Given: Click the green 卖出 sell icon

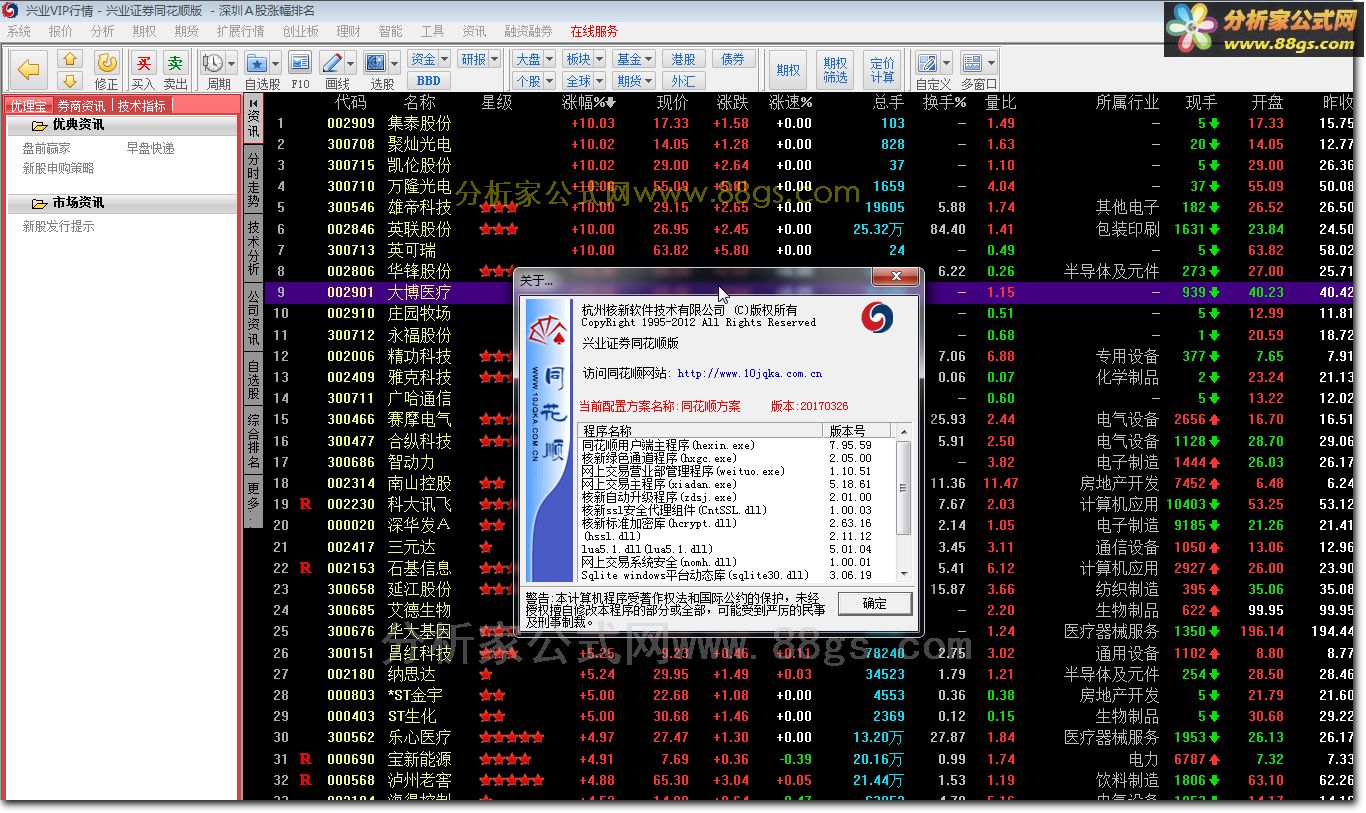Looking at the screenshot, I should point(176,62).
